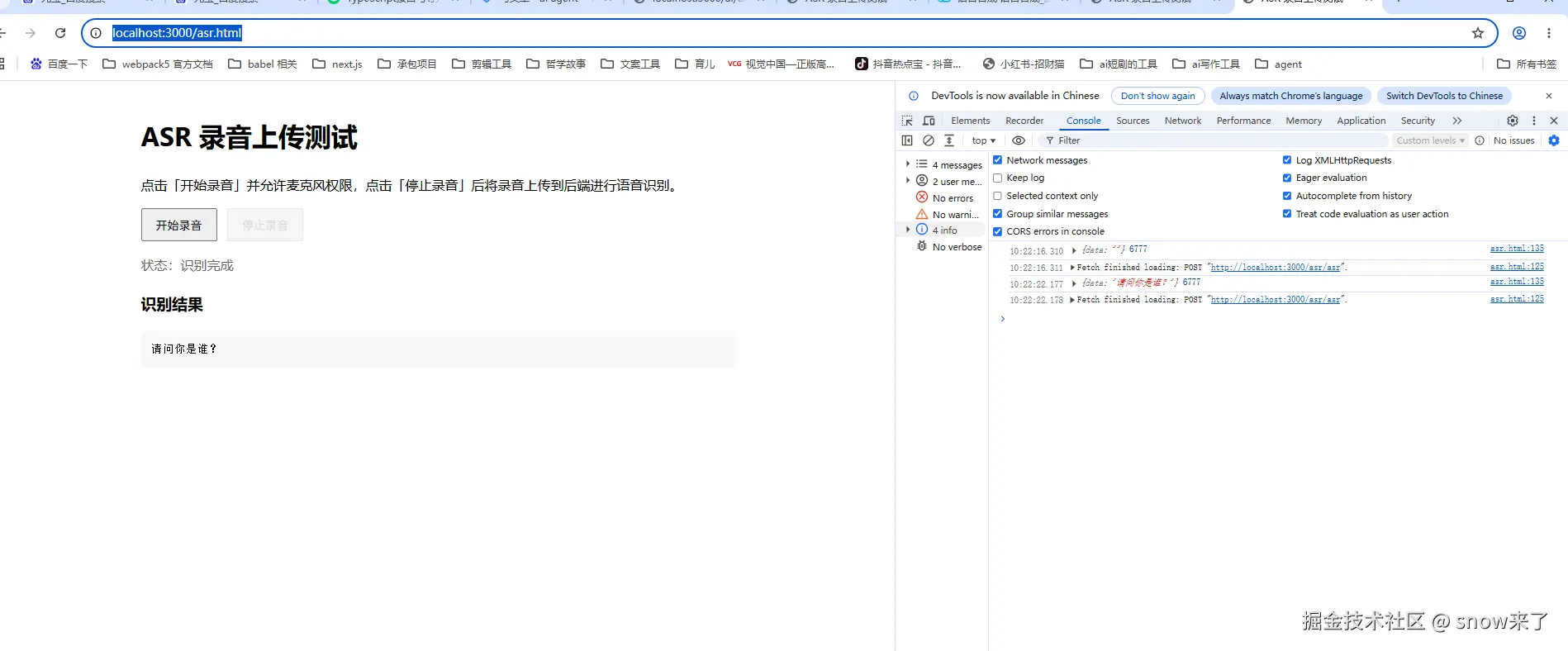Image resolution: width=1568 pixels, height=651 pixels.
Task: Expand the 2 user messages group
Action: coord(908,181)
